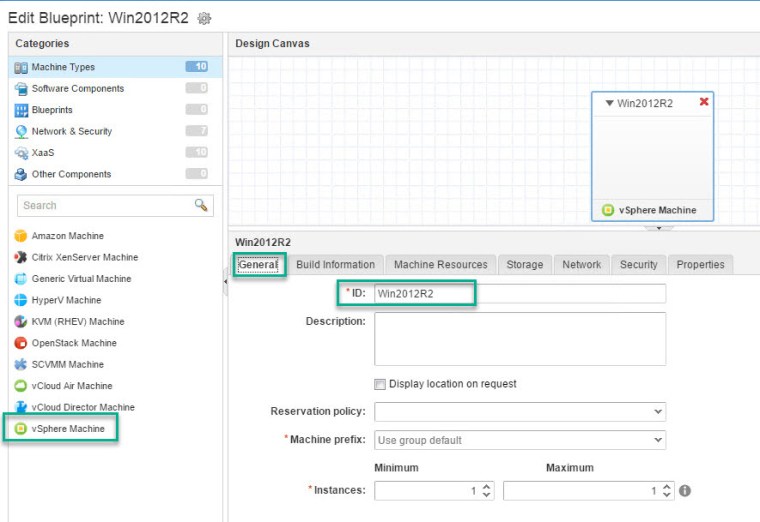This screenshot has width=760, height=522.
Task: Click the Instances info icon
Action: [x=685, y=491]
